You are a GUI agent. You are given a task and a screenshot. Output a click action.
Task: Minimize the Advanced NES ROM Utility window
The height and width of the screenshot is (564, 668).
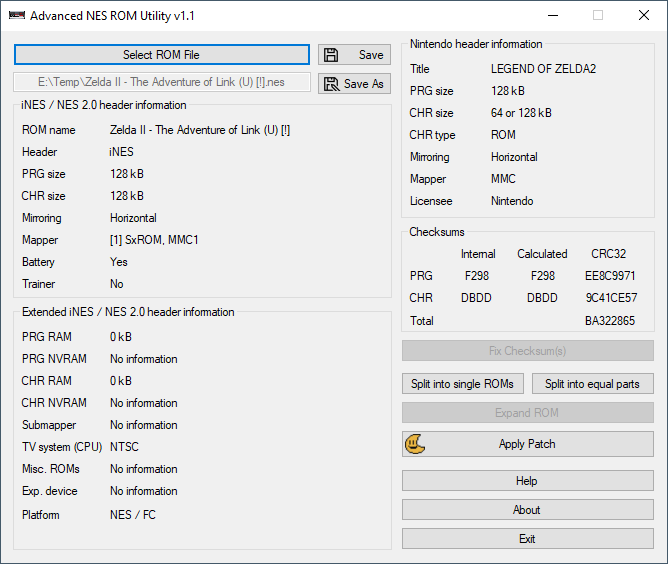pos(552,16)
